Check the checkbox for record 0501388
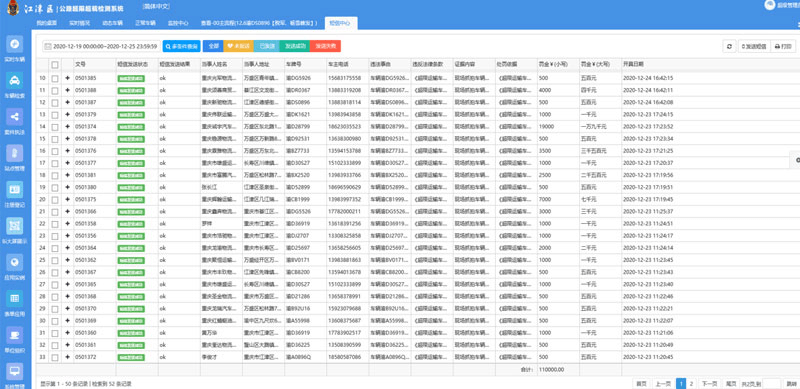800x389 pixels. [x=55, y=90]
